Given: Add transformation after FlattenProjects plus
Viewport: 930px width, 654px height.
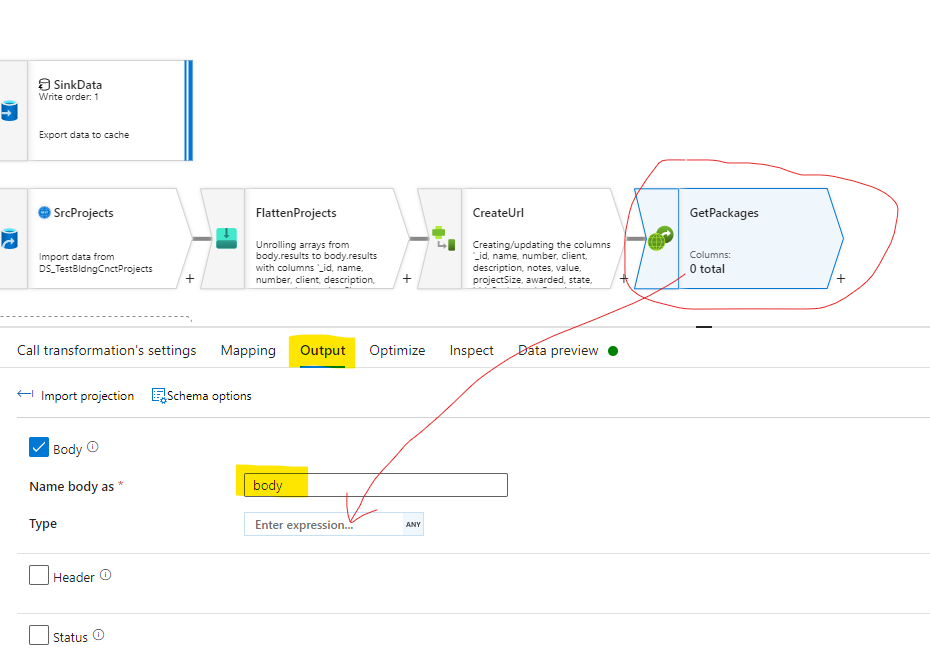Looking at the screenshot, I should (x=407, y=278).
